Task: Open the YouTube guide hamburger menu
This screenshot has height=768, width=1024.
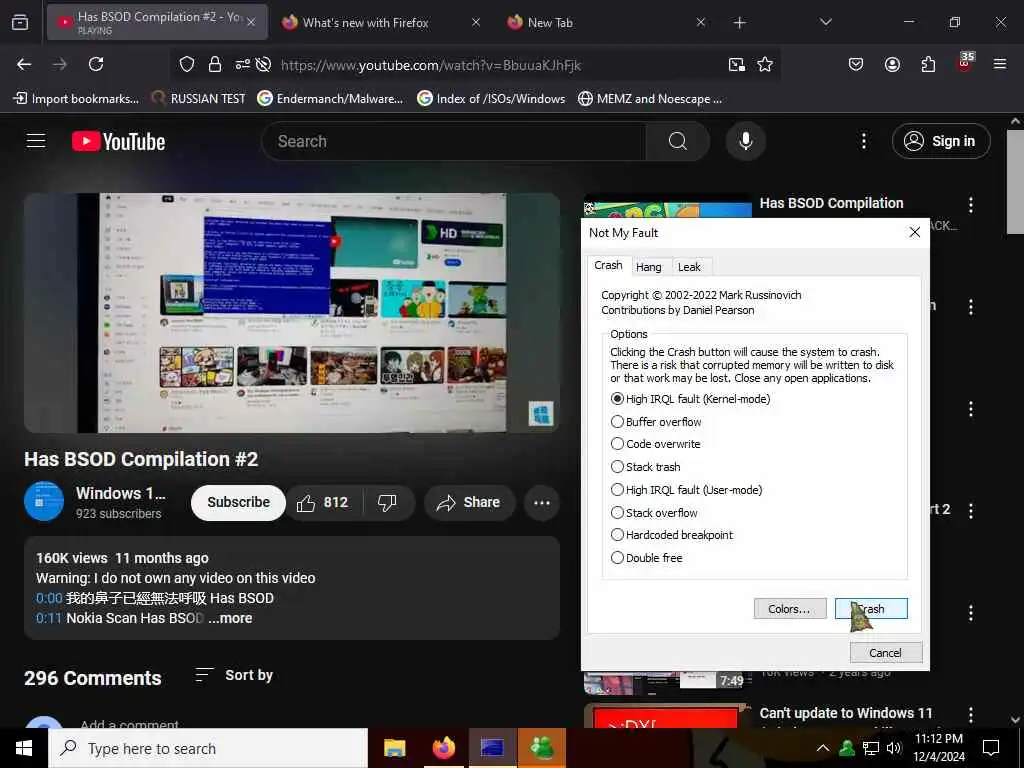Action: tap(36, 141)
